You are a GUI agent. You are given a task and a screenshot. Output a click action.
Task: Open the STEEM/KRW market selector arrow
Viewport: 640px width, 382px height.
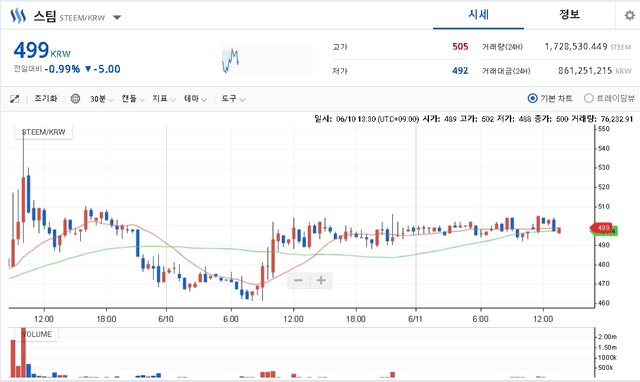coord(117,18)
